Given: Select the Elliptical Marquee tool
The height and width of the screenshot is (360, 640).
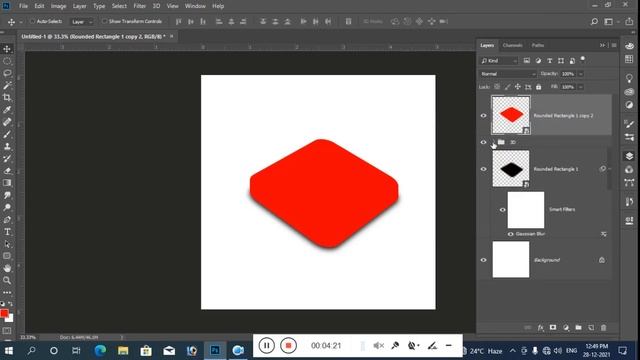Looking at the screenshot, I should pos(7,61).
